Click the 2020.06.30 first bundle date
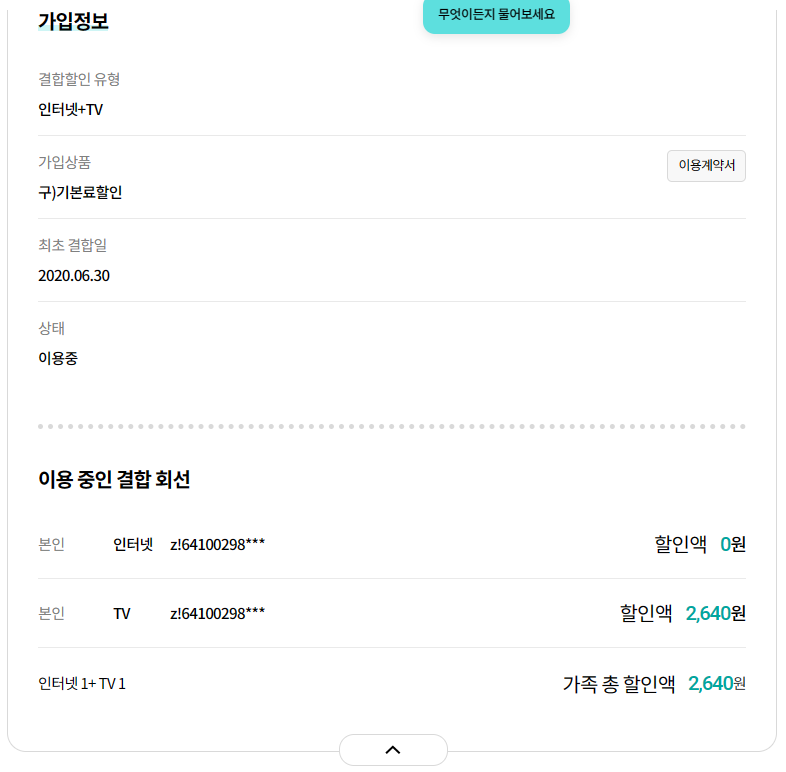The image size is (786, 772). click(x=74, y=275)
